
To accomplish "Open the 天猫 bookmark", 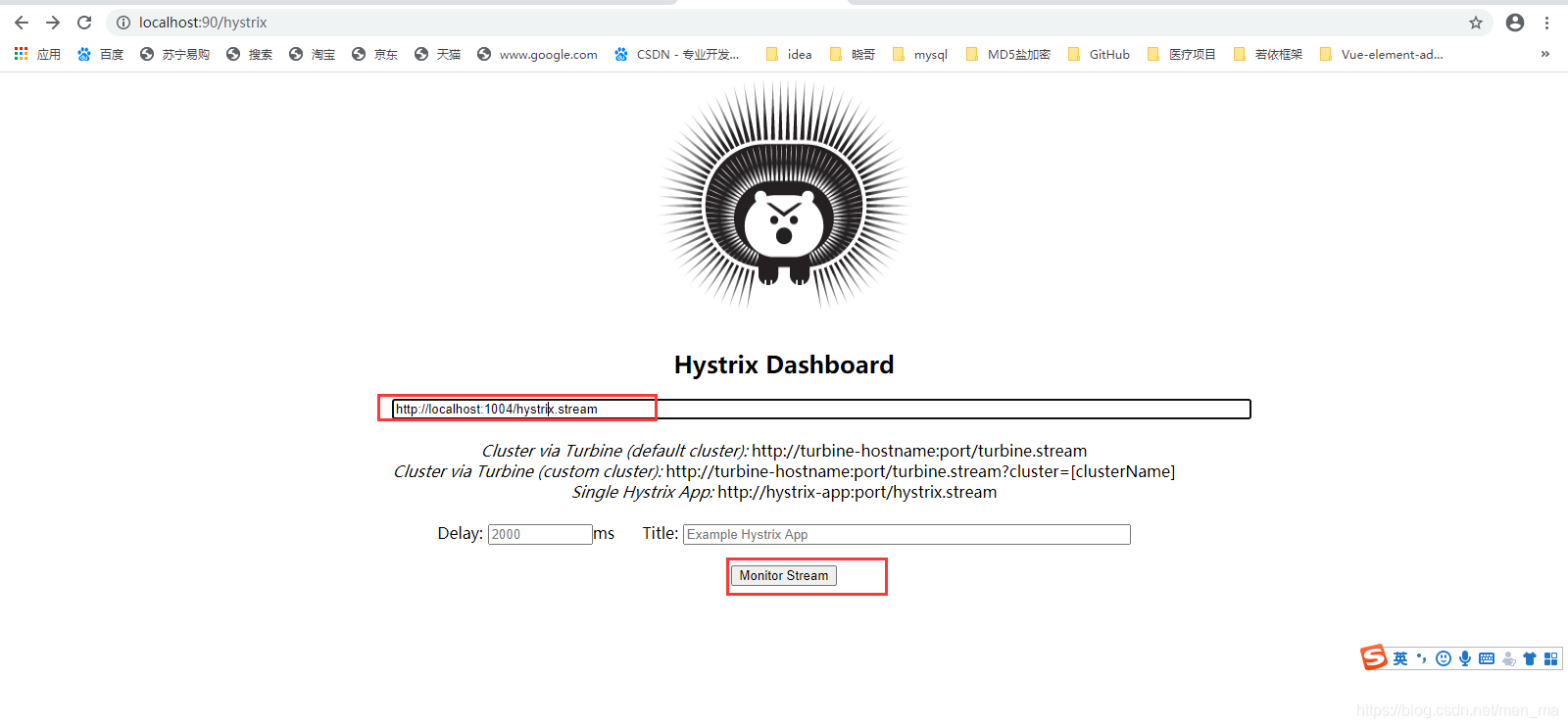I will tap(437, 54).
